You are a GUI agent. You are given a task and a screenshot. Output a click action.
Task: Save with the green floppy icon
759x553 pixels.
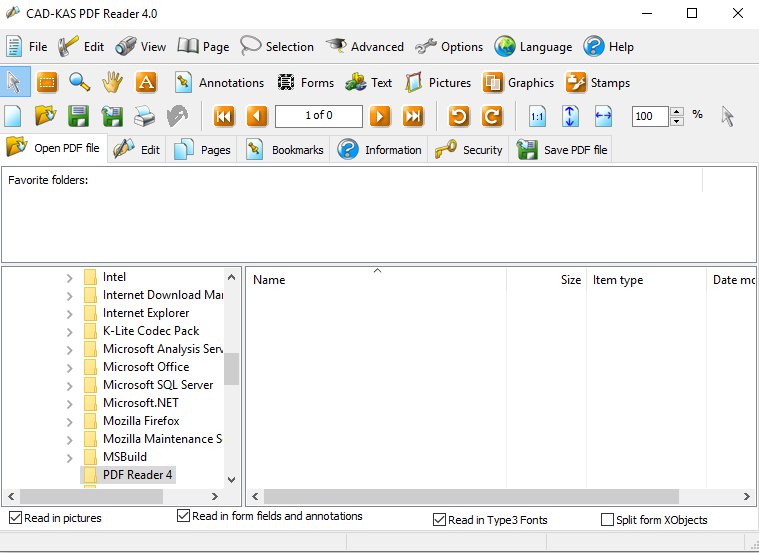pyautogui.click(x=78, y=116)
